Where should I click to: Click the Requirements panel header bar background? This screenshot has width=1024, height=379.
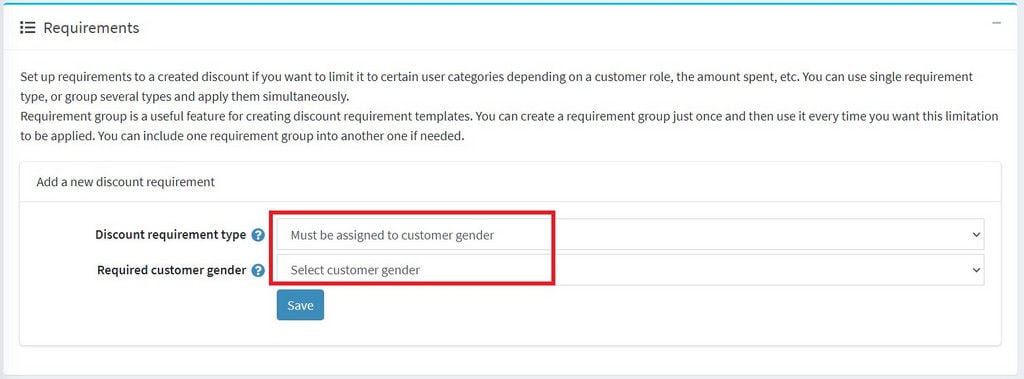pyautogui.click(x=522, y=27)
